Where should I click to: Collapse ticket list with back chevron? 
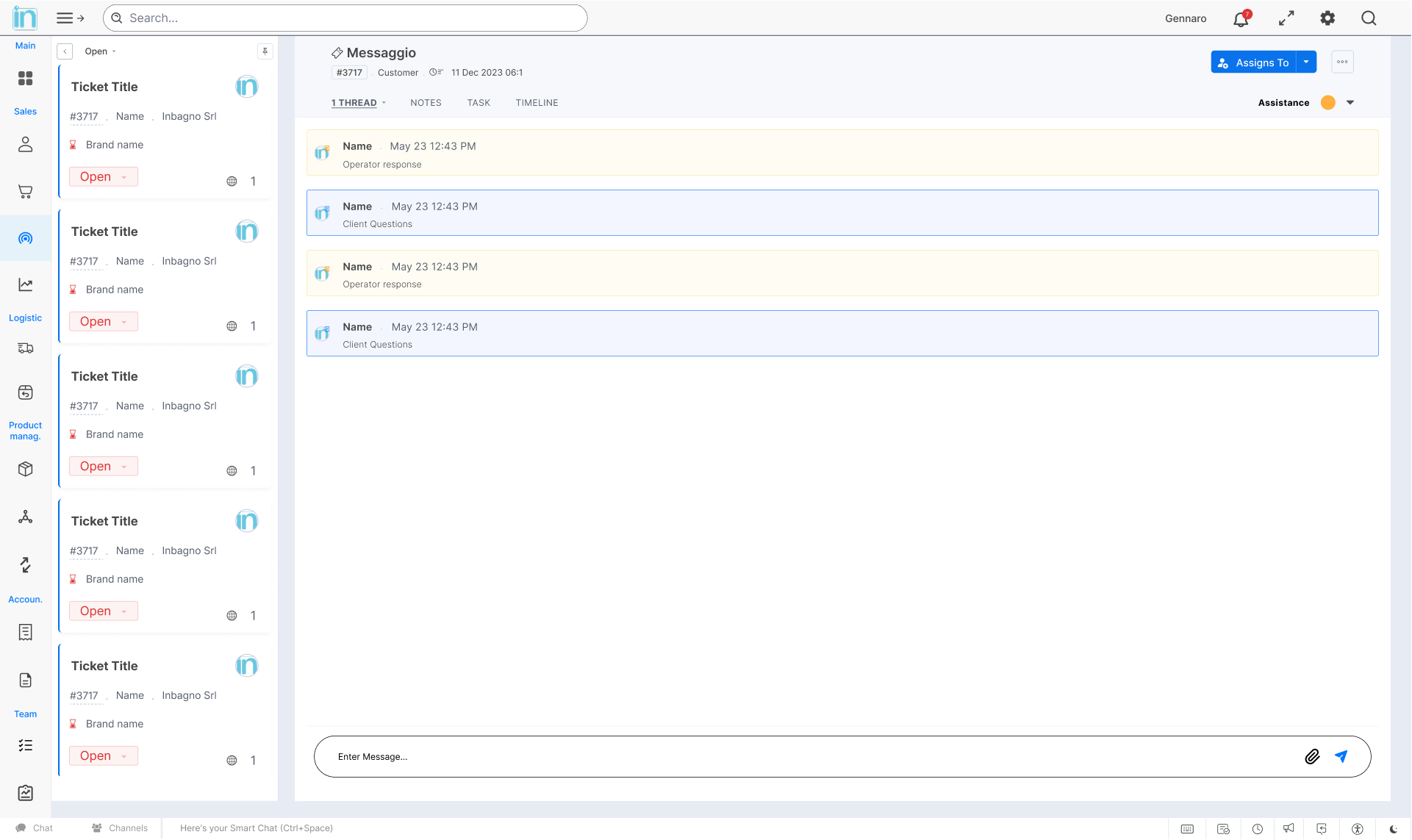pyautogui.click(x=65, y=51)
